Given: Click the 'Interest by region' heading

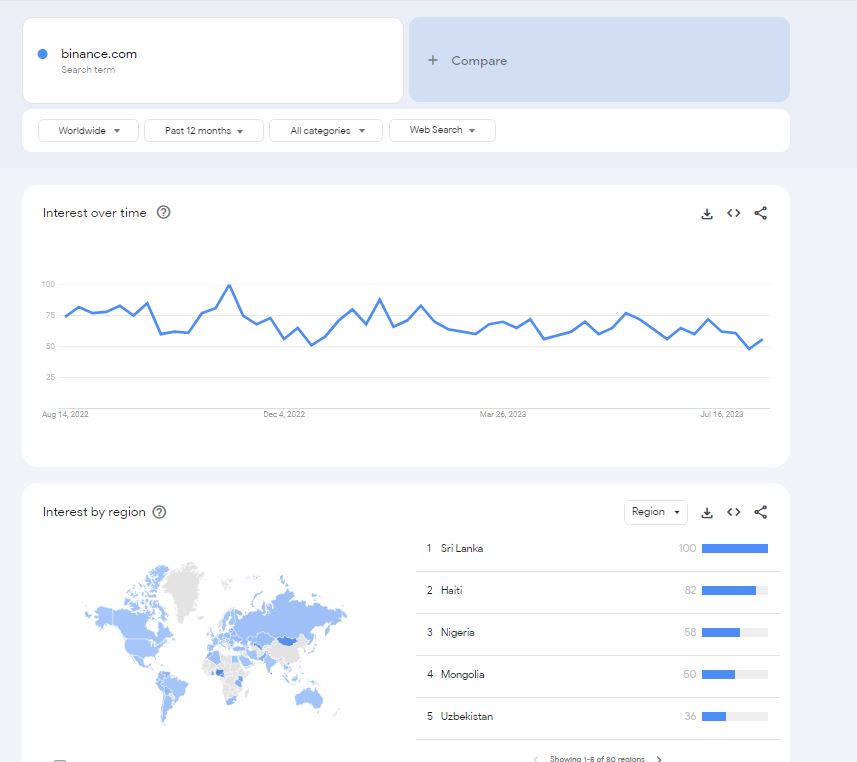Looking at the screenshot, I should coord(94,512).
